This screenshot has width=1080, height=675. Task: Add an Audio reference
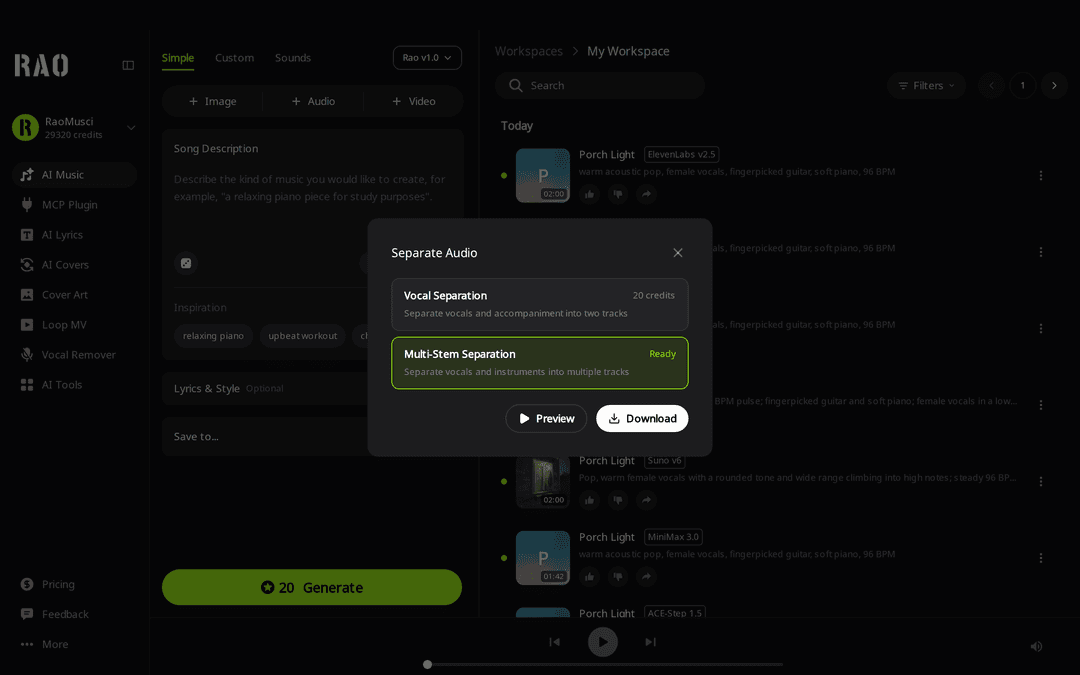[313, 101]
